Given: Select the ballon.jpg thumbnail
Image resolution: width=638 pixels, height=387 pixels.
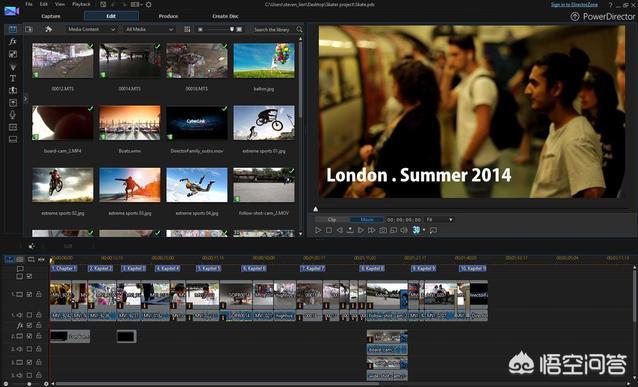Looking at the screenshot, I should tap(264, 61).
